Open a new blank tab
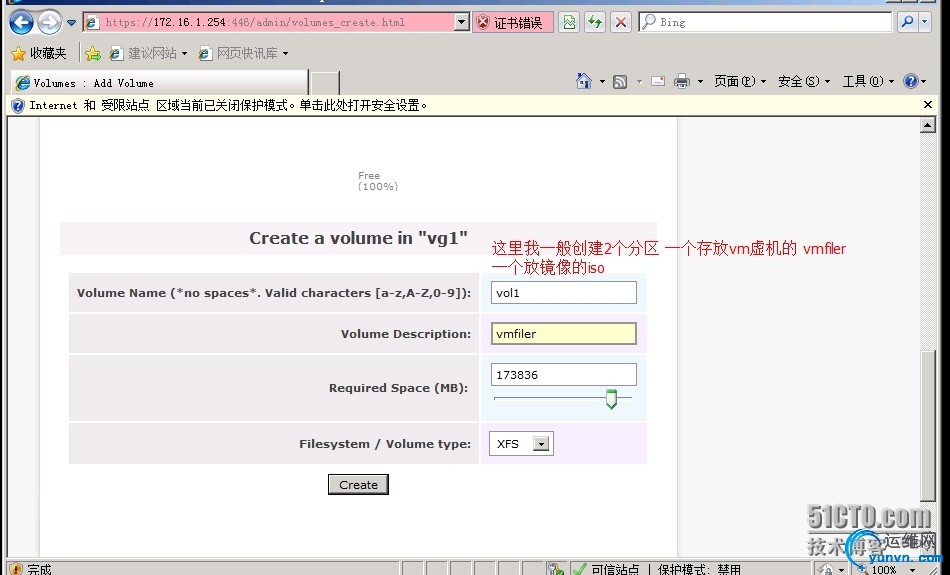 click(x=325, y=82)
